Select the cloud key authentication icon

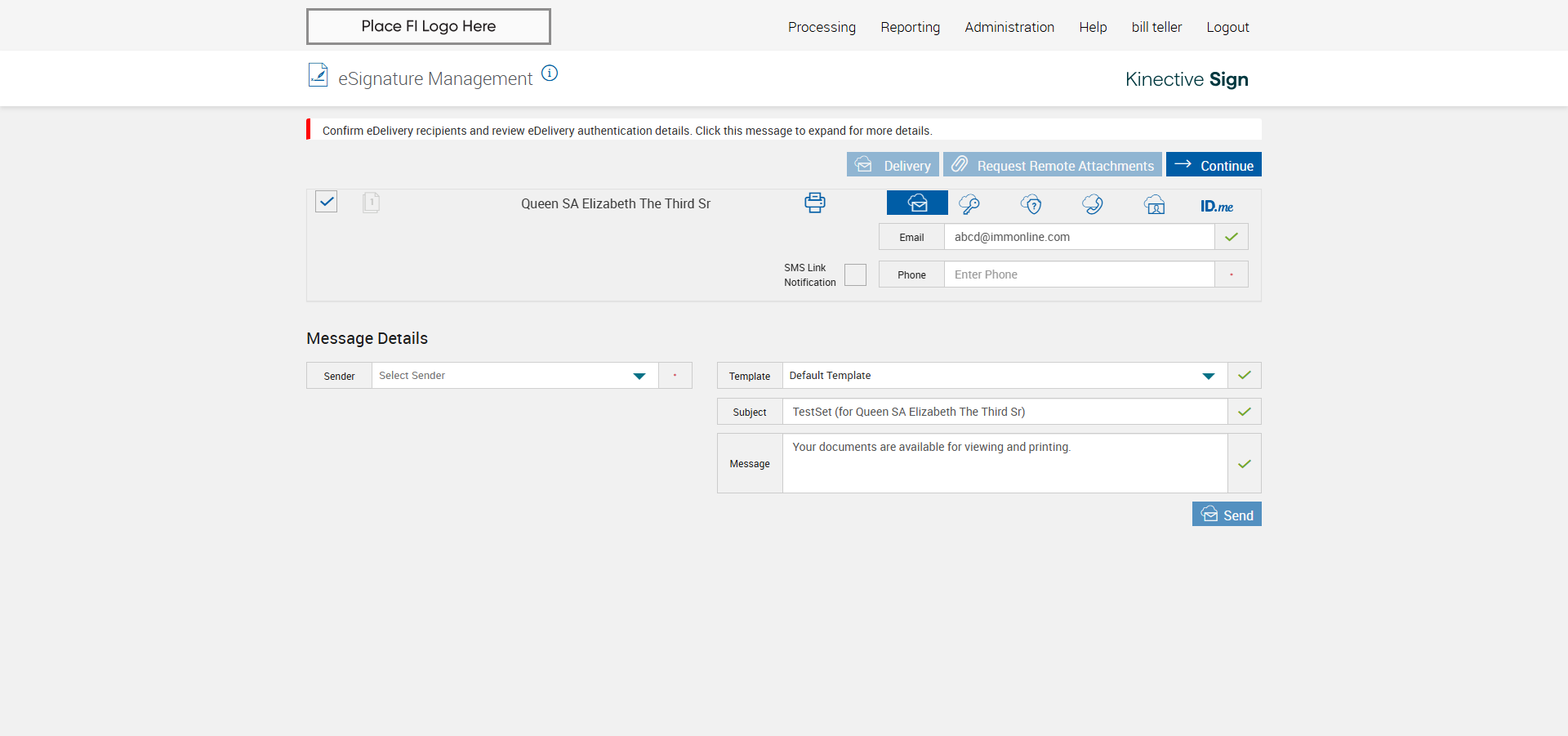969,204
